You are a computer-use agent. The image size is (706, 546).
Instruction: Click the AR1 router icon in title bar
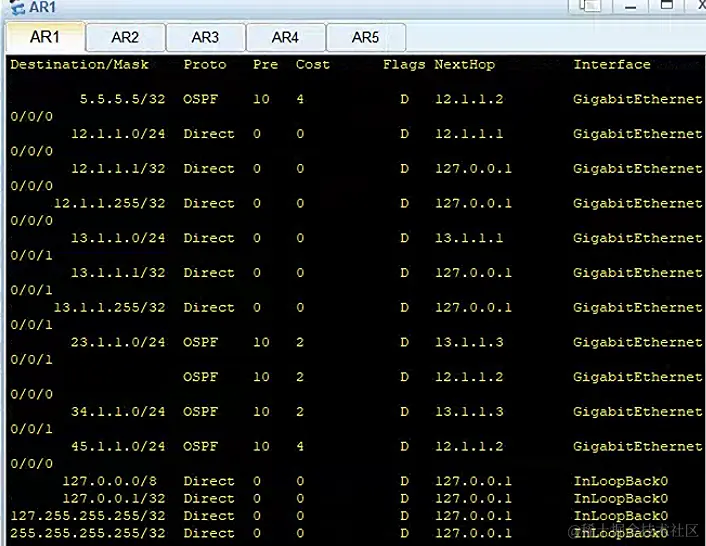click(17, 7)
